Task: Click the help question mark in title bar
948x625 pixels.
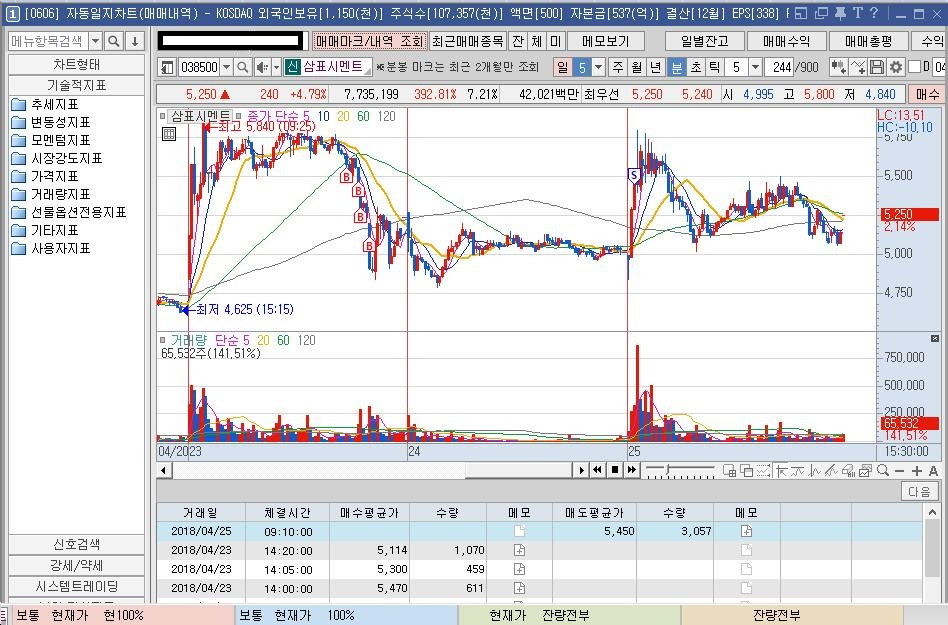Action: 874,13
